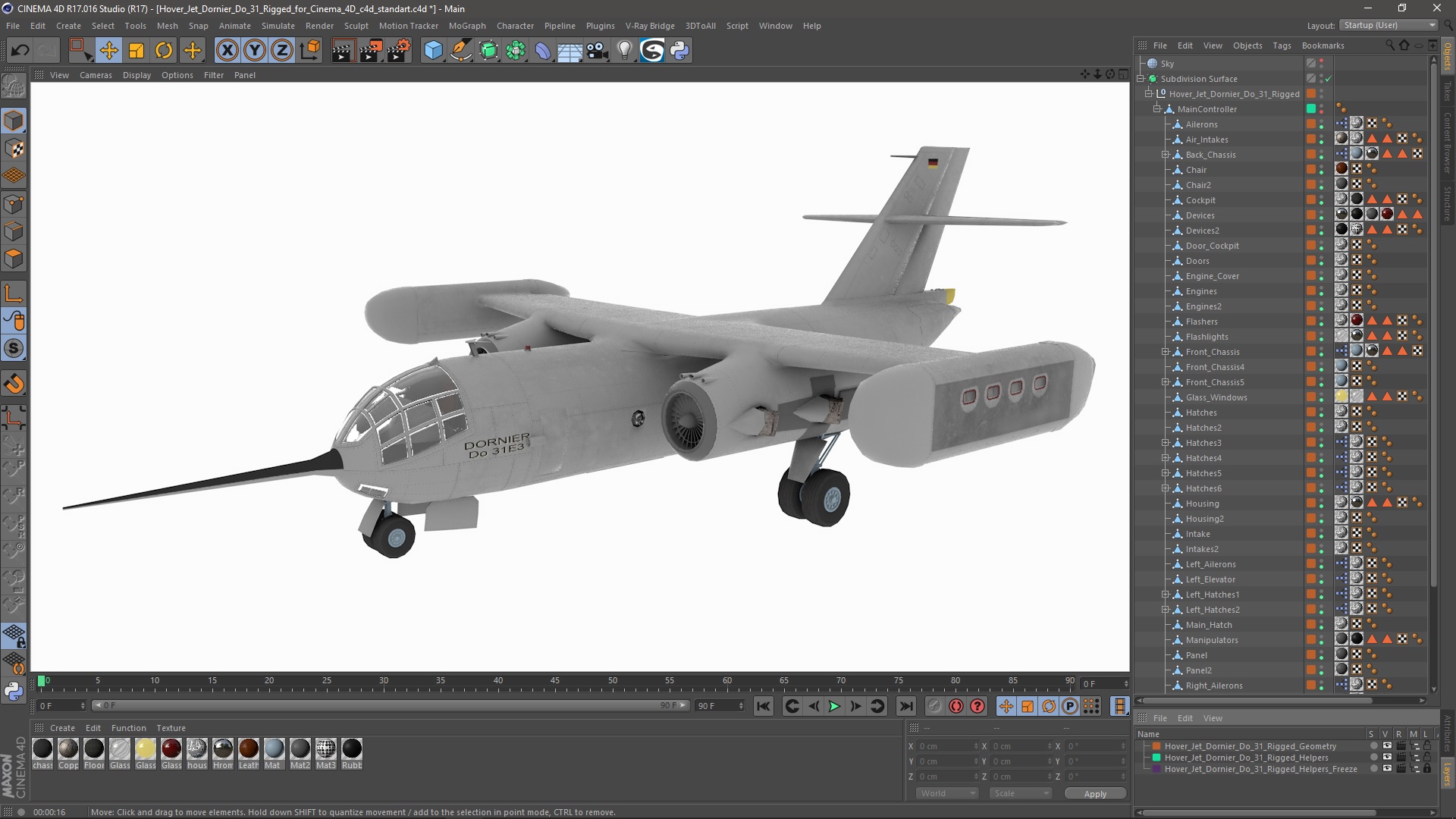Open the V-Ray Bridge menu
The image size is (1456, 819).
tap(650, 26)
